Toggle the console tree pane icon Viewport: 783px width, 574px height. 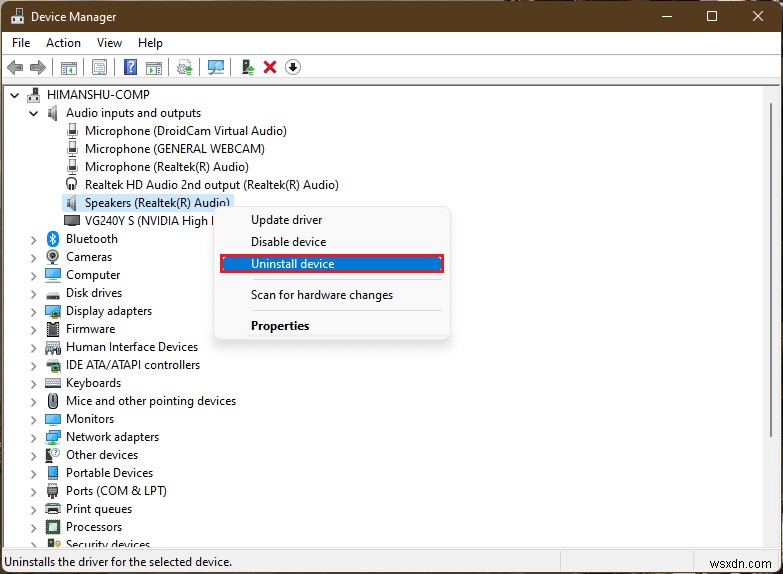[68, 67]
